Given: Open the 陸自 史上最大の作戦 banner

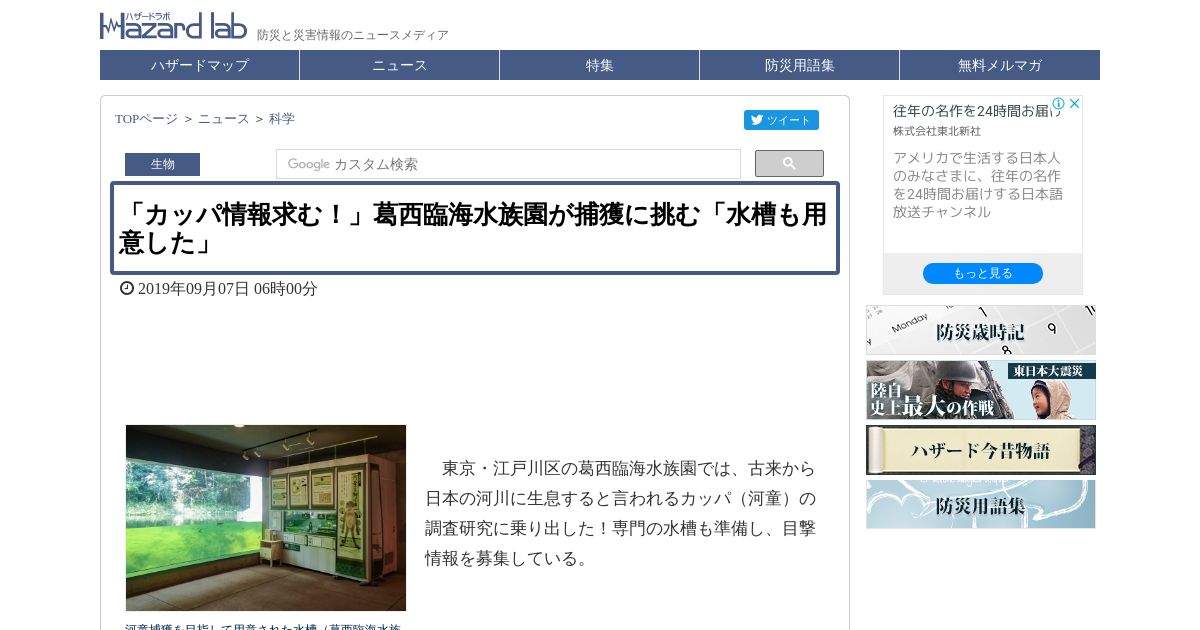Looking at the screenshot, I should 981,390.
